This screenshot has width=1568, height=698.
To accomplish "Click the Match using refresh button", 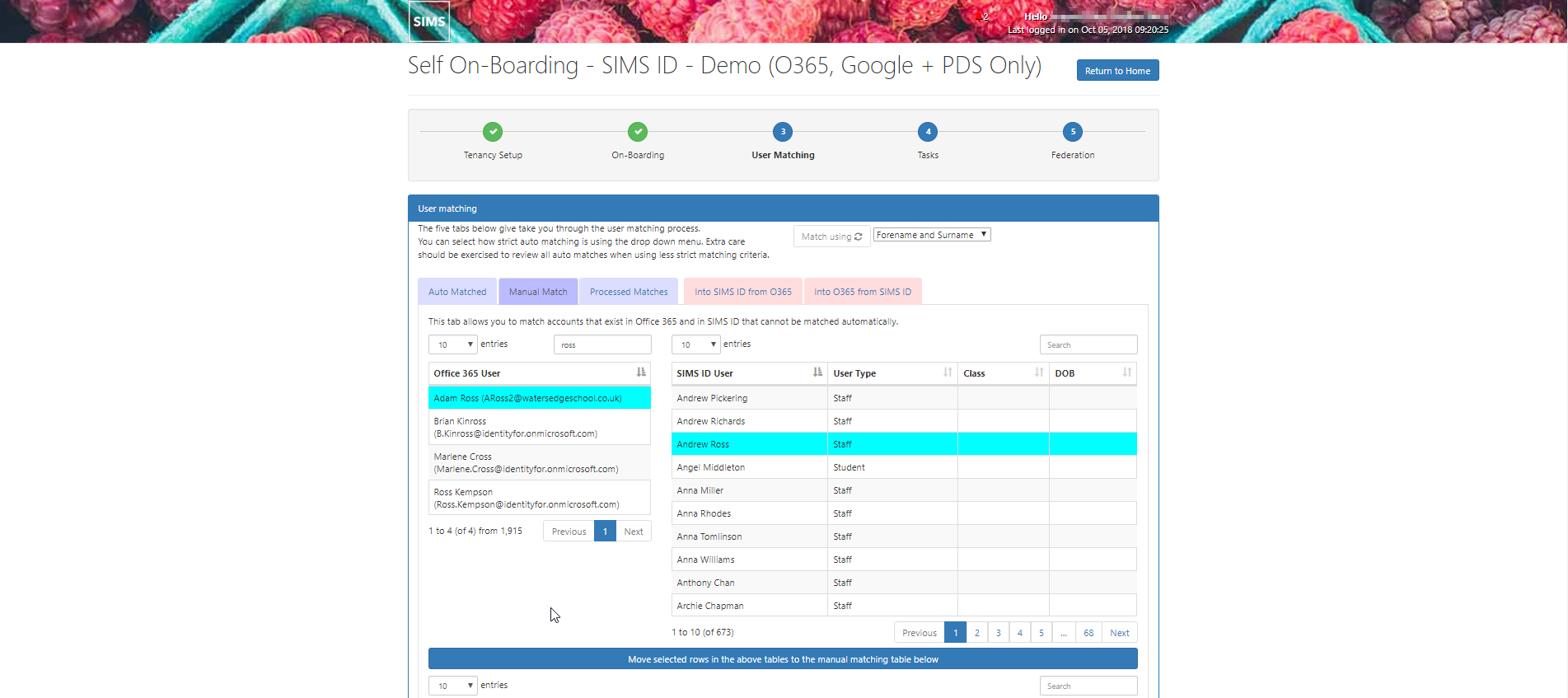I will (831, 237).
